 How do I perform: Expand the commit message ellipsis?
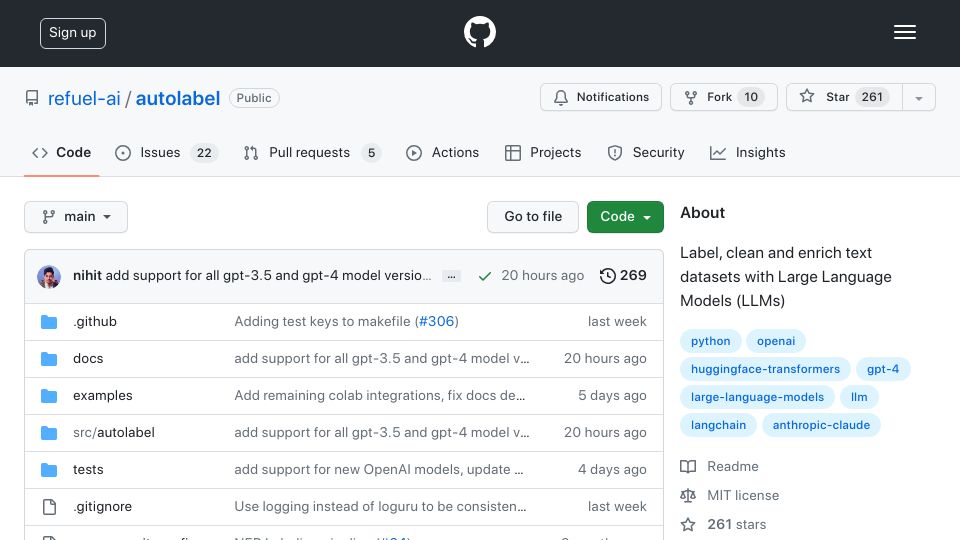tap(451, 276)
